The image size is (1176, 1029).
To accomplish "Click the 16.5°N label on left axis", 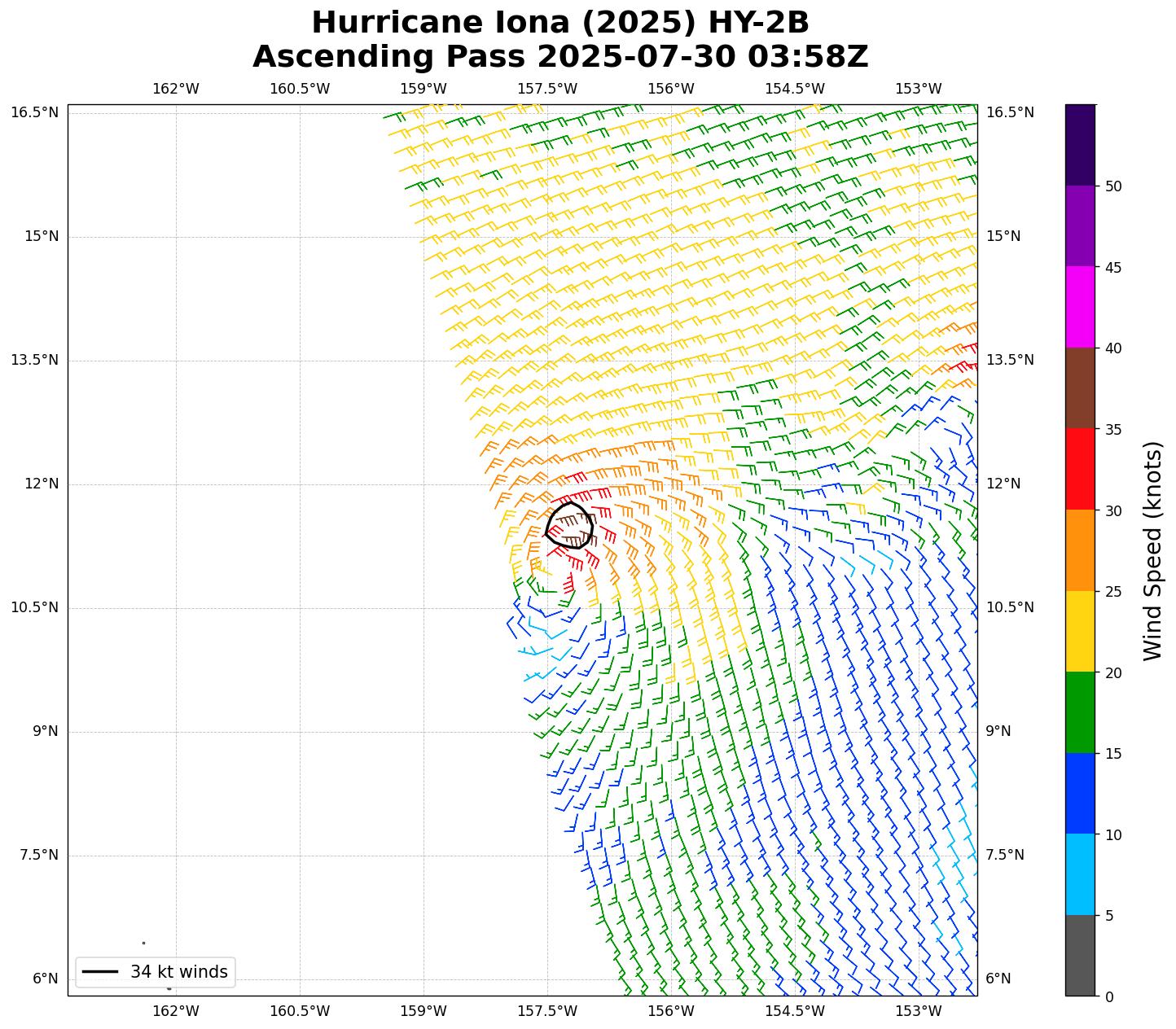I will tap(34, 112).
